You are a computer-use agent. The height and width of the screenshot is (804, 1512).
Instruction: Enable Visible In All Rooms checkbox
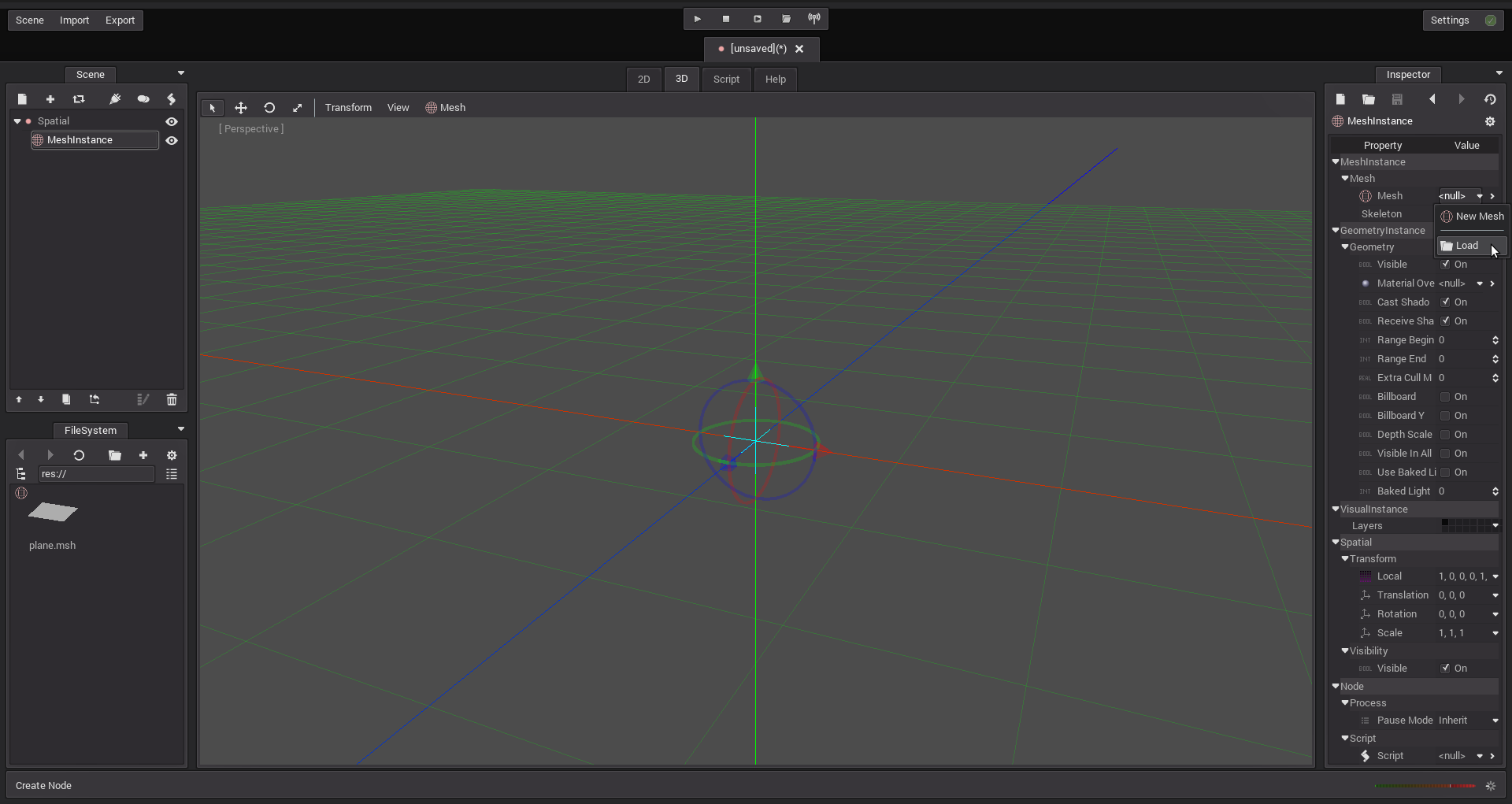(x=1445, y=454)
